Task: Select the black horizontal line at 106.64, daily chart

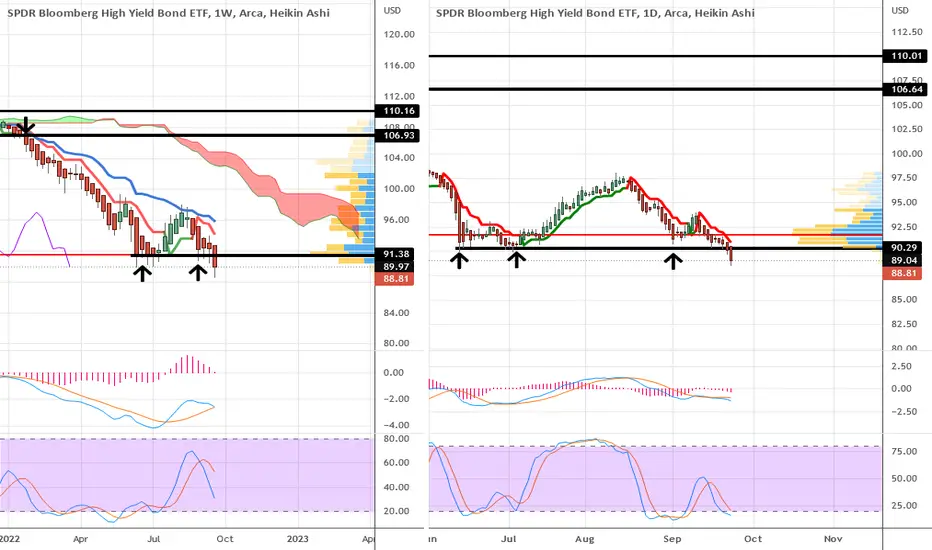Action: pyautogui.click(x=656, y=89)
